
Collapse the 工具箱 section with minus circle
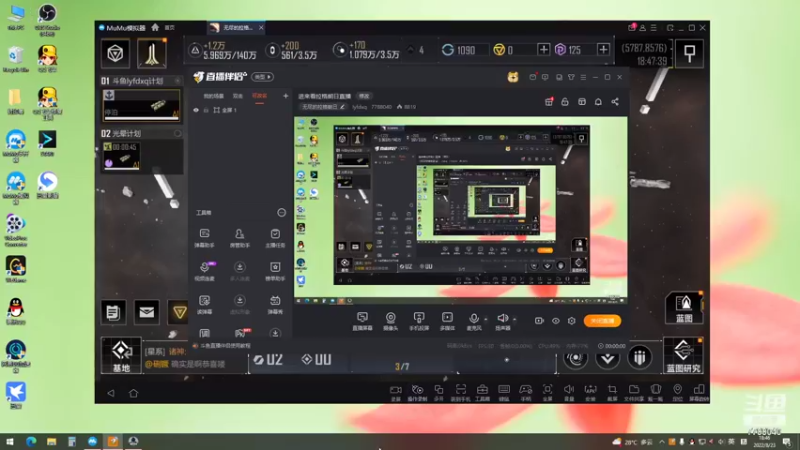[281, 212]
